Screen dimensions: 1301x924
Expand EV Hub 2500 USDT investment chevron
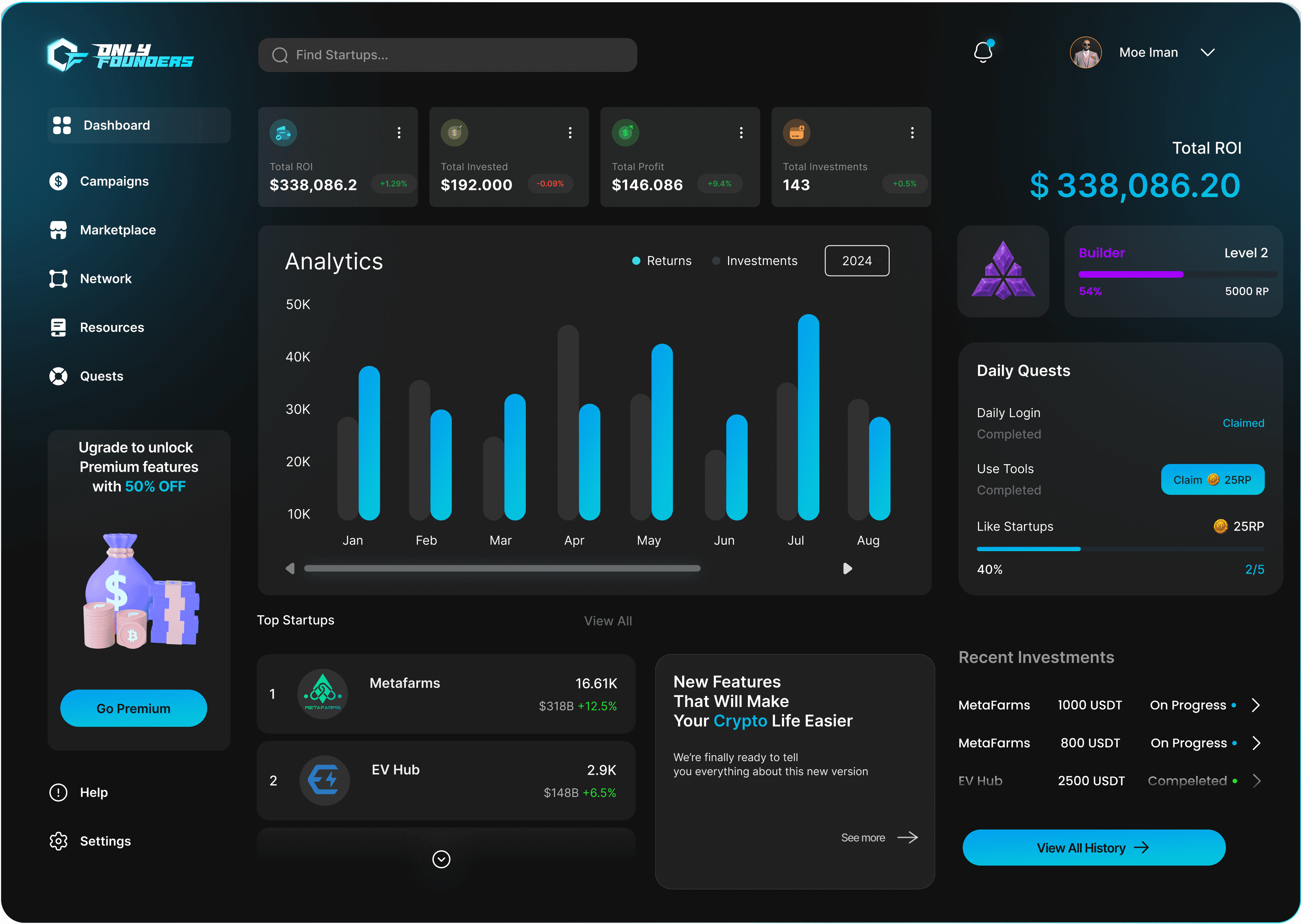(1256, 781)
